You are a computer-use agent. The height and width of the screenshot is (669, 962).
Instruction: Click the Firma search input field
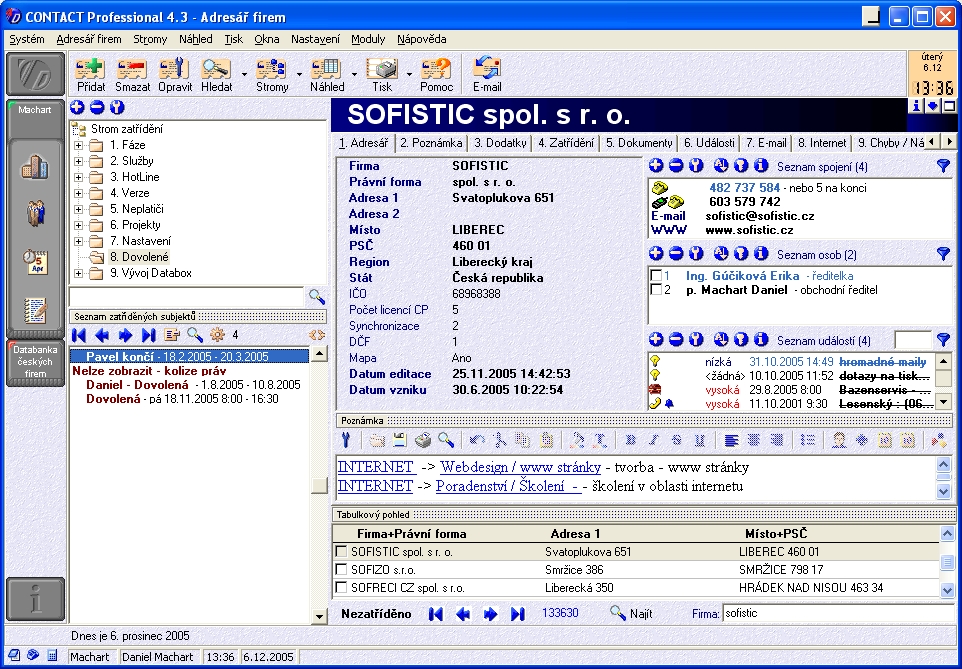[x=835, y=613]
